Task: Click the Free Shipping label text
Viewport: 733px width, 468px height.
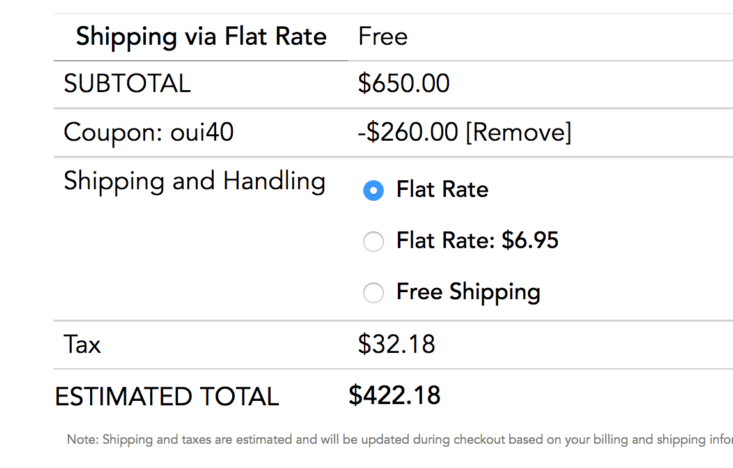Action: pos(468,292)
